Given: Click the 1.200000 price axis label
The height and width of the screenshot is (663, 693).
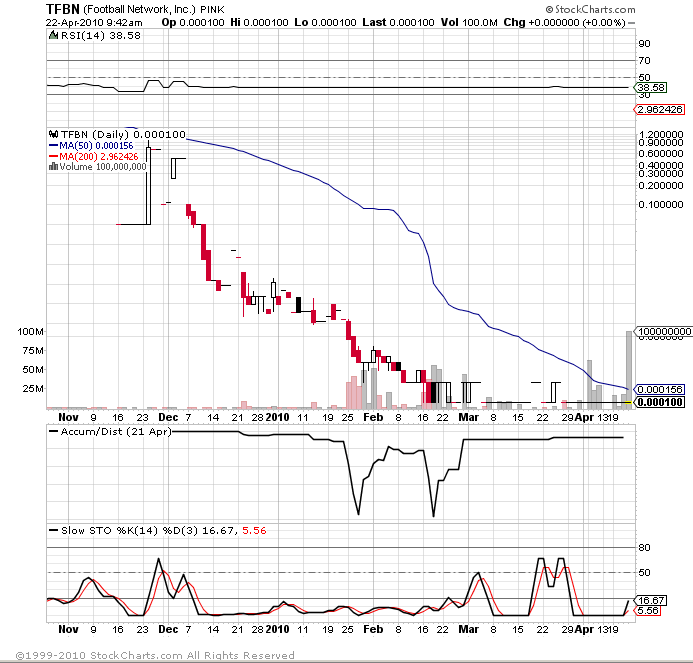Looking at the screenshot, I should coord(661,134).
